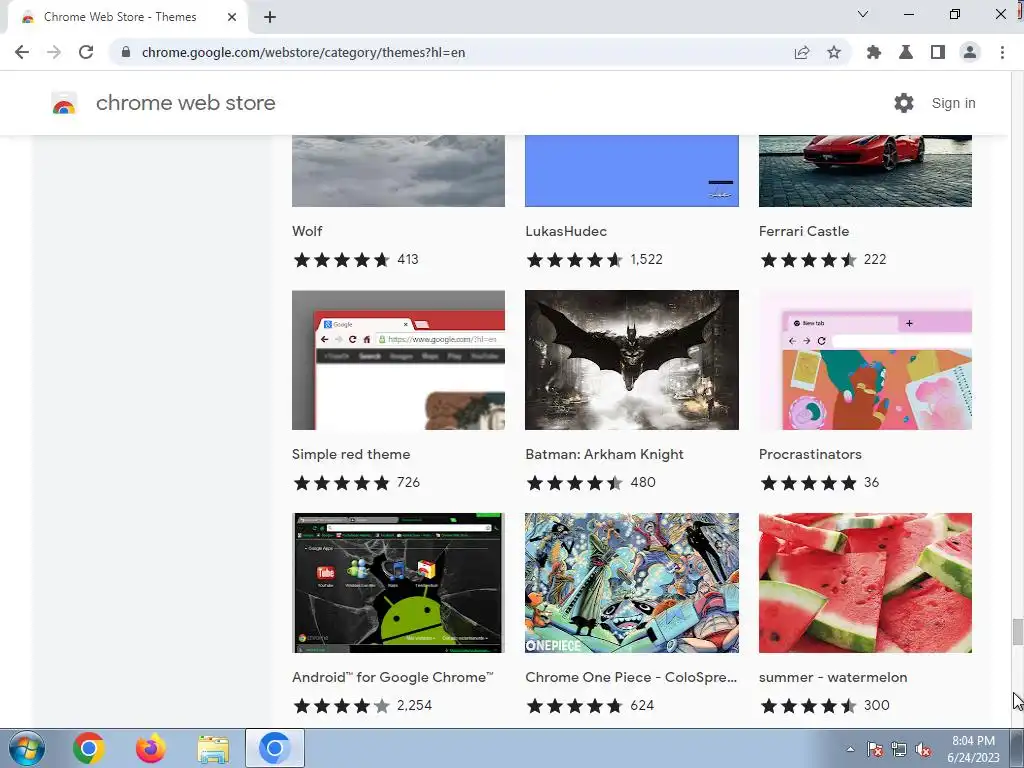Image resolution: width=1024 pixels, height=768 pixels.
Task: Open the taskbar clock 8:04 PM
Action: click(973, 749)
